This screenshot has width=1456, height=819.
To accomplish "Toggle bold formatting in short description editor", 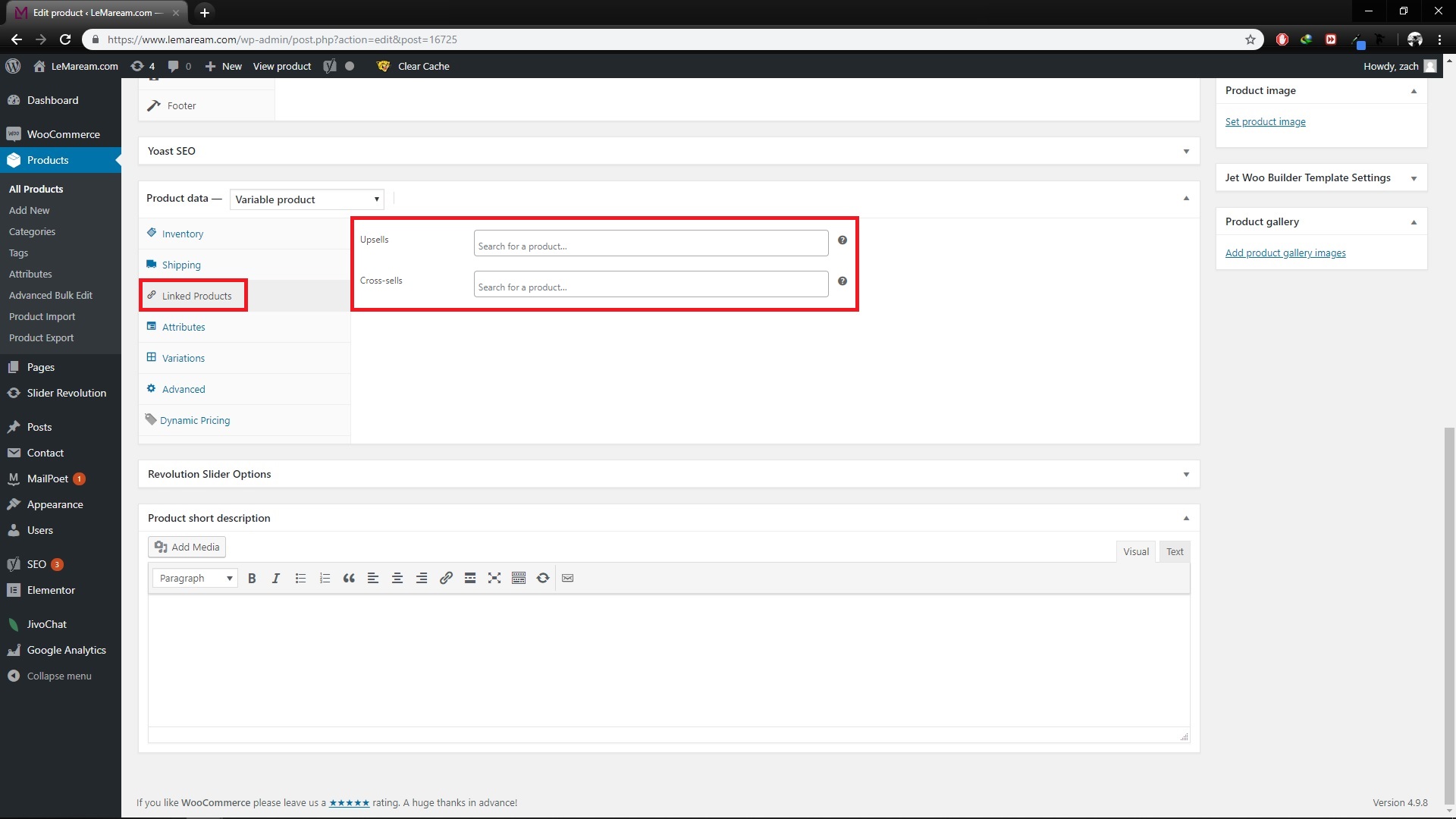I will click(x=252, y=578).
